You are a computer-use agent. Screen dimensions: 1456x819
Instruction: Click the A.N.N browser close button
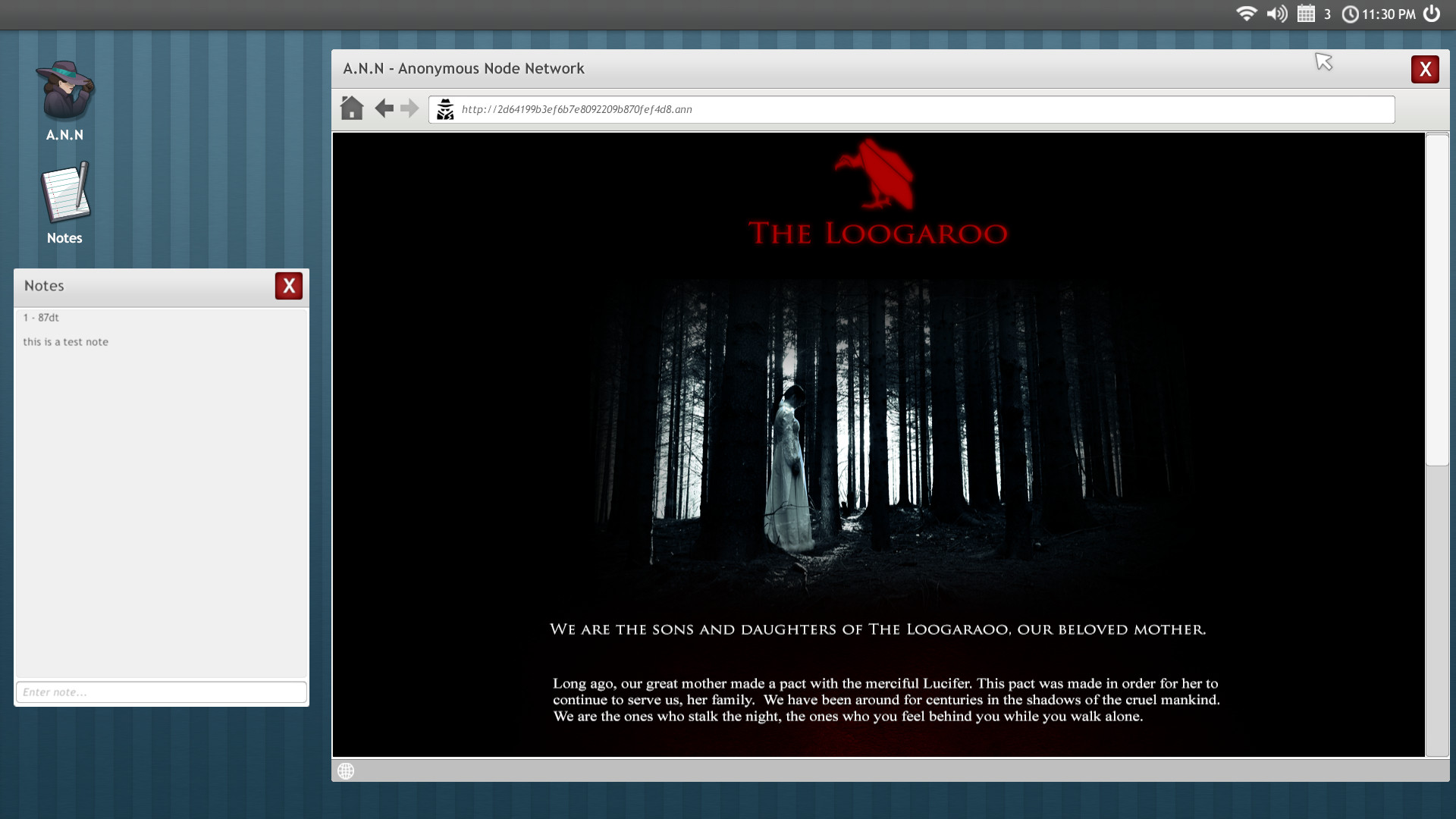1424,69
